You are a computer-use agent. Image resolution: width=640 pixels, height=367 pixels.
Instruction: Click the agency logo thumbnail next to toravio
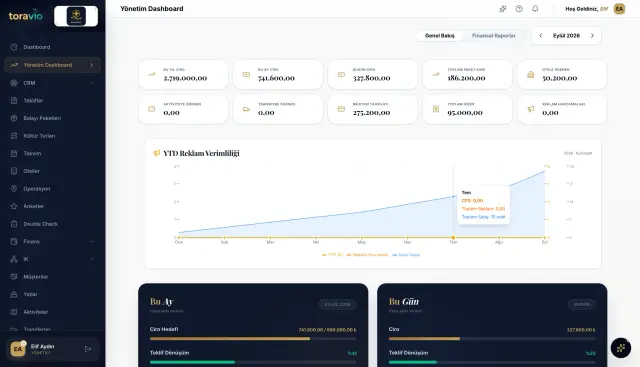[76, 16]
